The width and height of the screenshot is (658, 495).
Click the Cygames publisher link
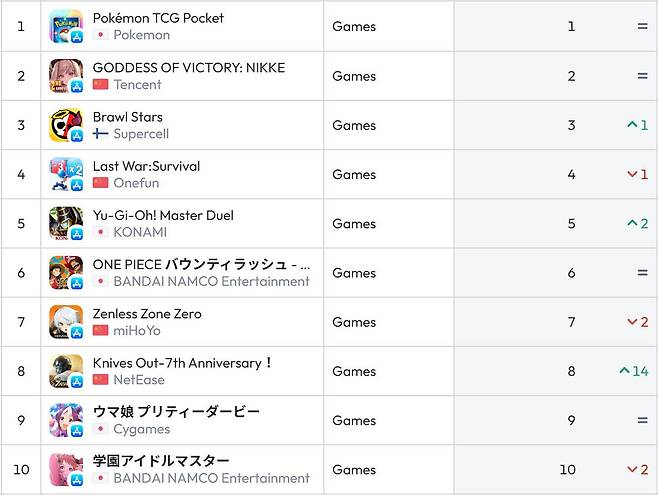click(x=142, y=429)
